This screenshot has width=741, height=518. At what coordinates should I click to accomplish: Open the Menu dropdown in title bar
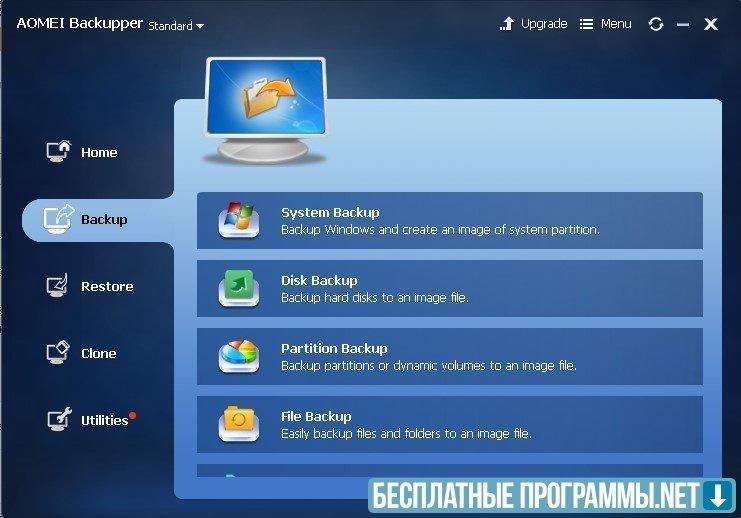607,24
